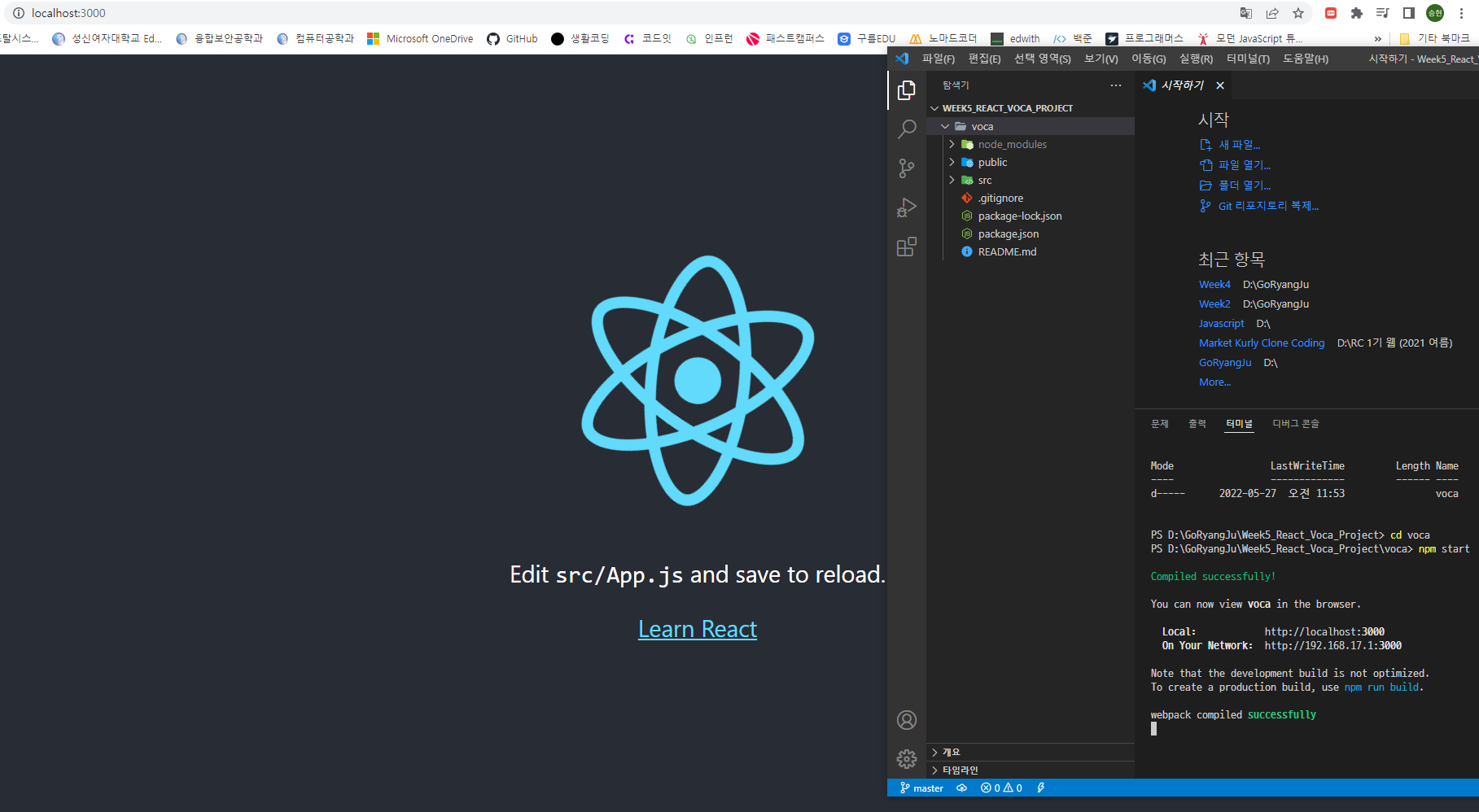
Task: Switch to the 문제 panel tab
Action: (x=1159, y=423)
